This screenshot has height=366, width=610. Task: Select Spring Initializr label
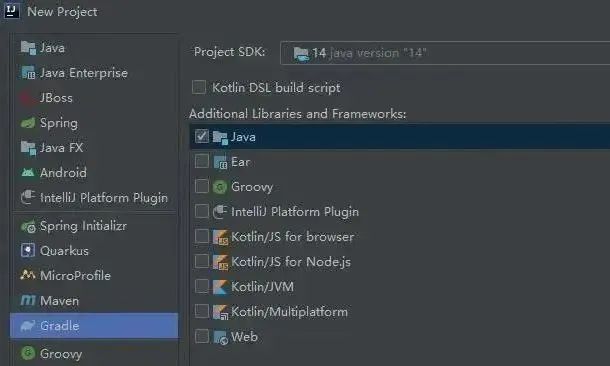83,226
